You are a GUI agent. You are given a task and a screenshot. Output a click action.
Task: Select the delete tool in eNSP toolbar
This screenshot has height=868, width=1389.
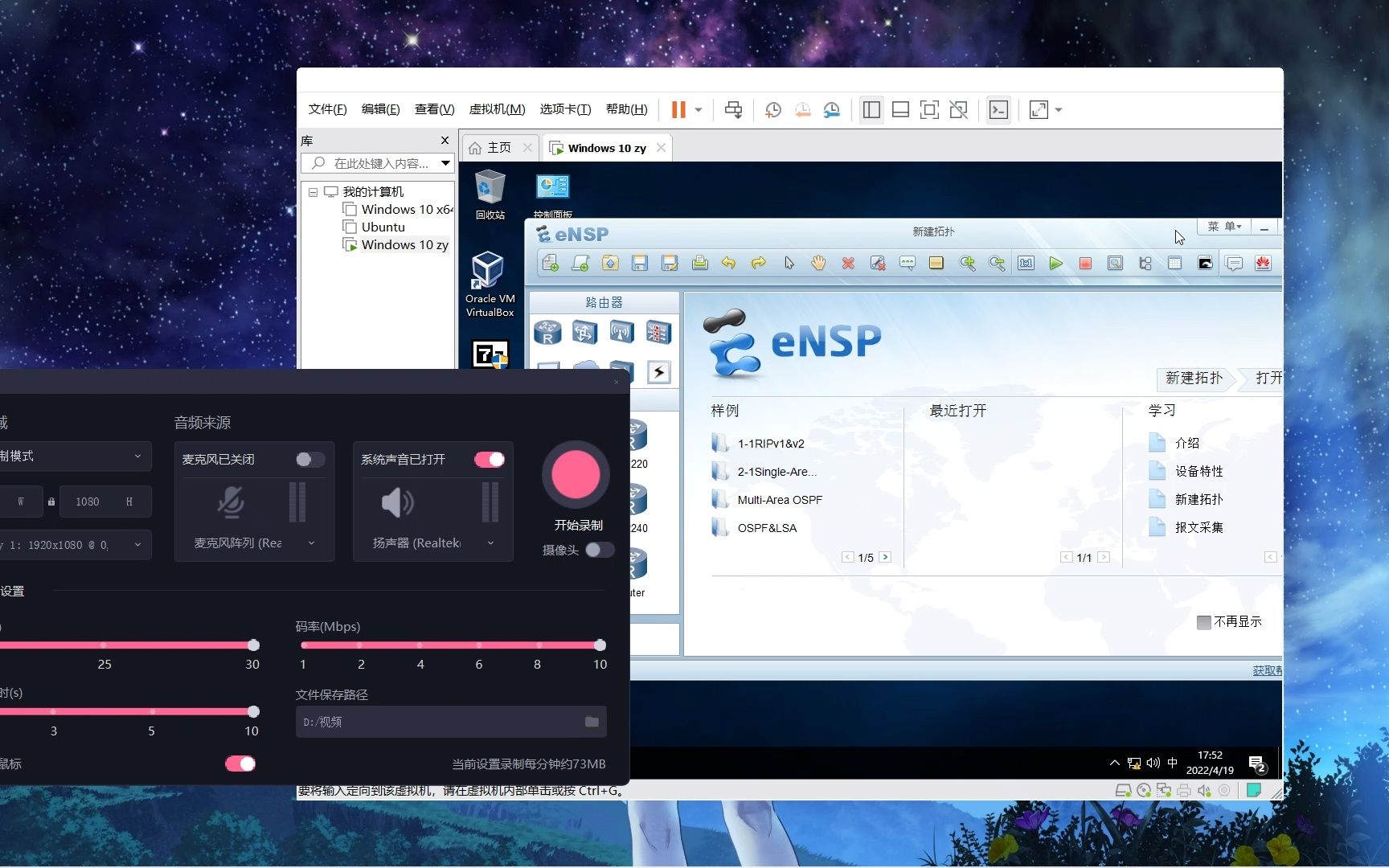[x=848, y=263]
